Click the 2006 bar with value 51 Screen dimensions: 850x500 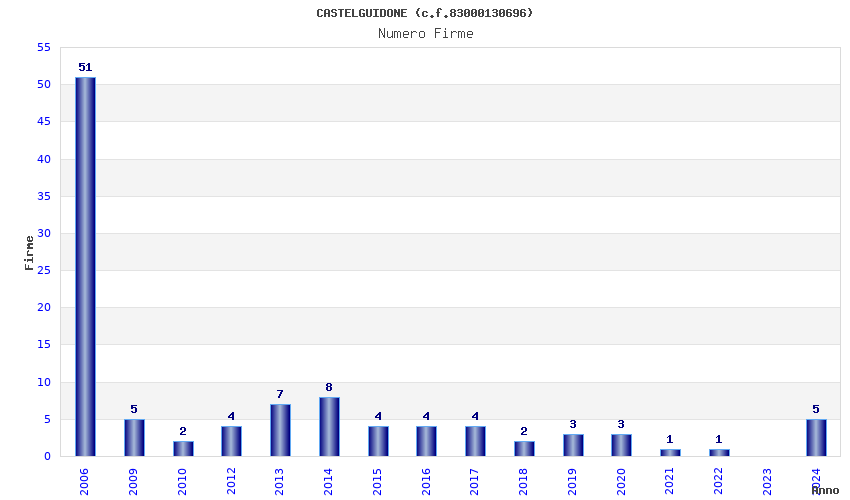point(85,267)
